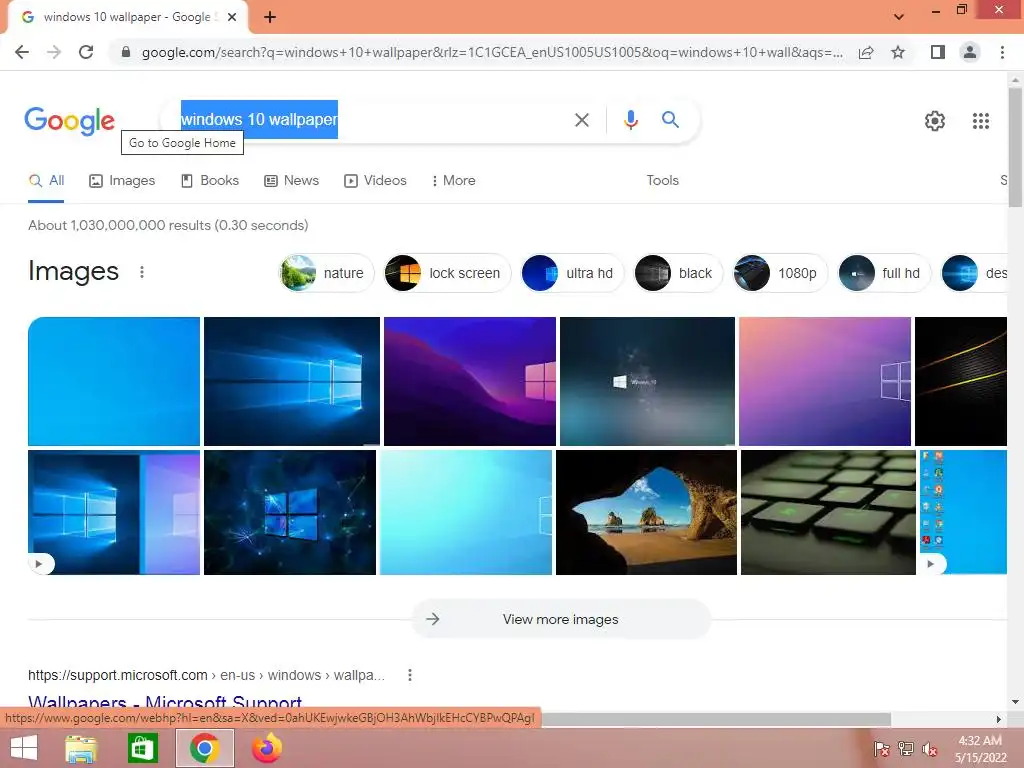Click play badge on desktop icons thumbnail
The width and height of the screenshot is (1024, 768).
932,564
